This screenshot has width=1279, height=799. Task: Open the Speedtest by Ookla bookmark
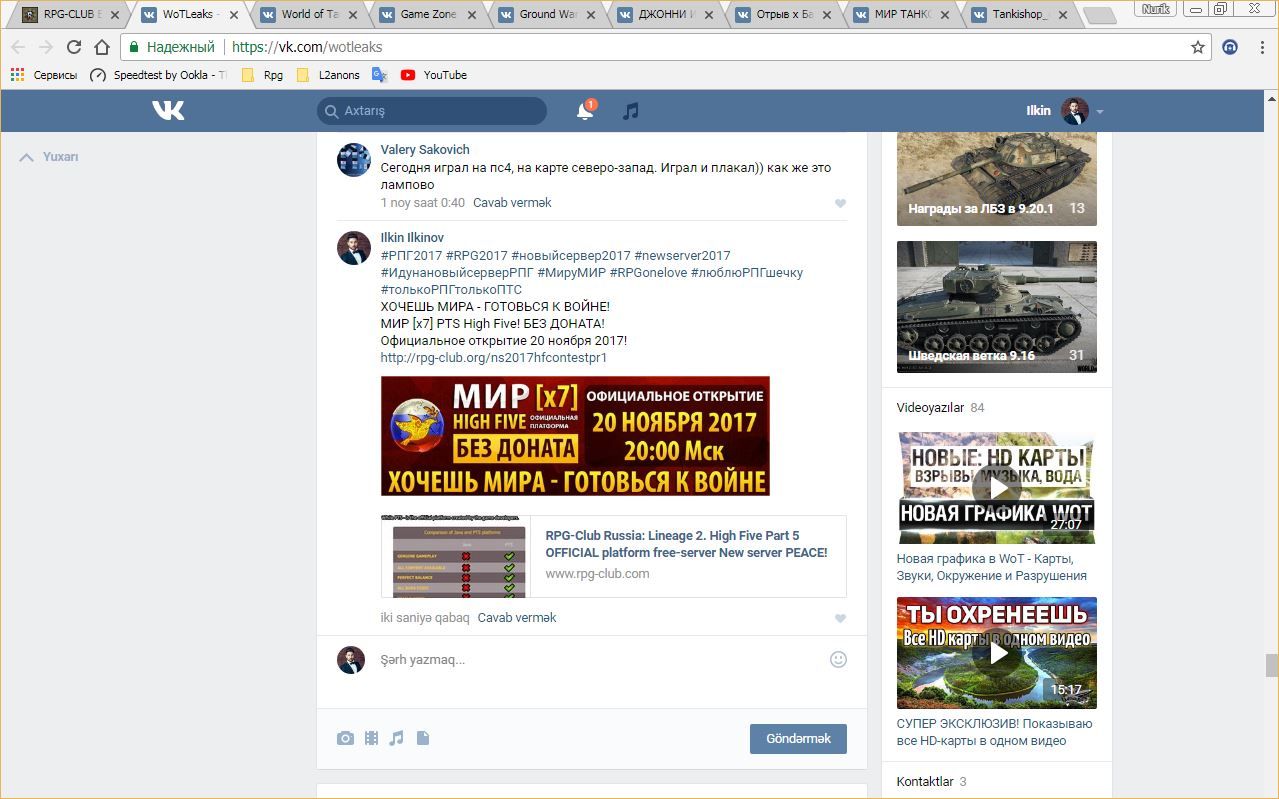pyautogui.click(x=157, y=75)
